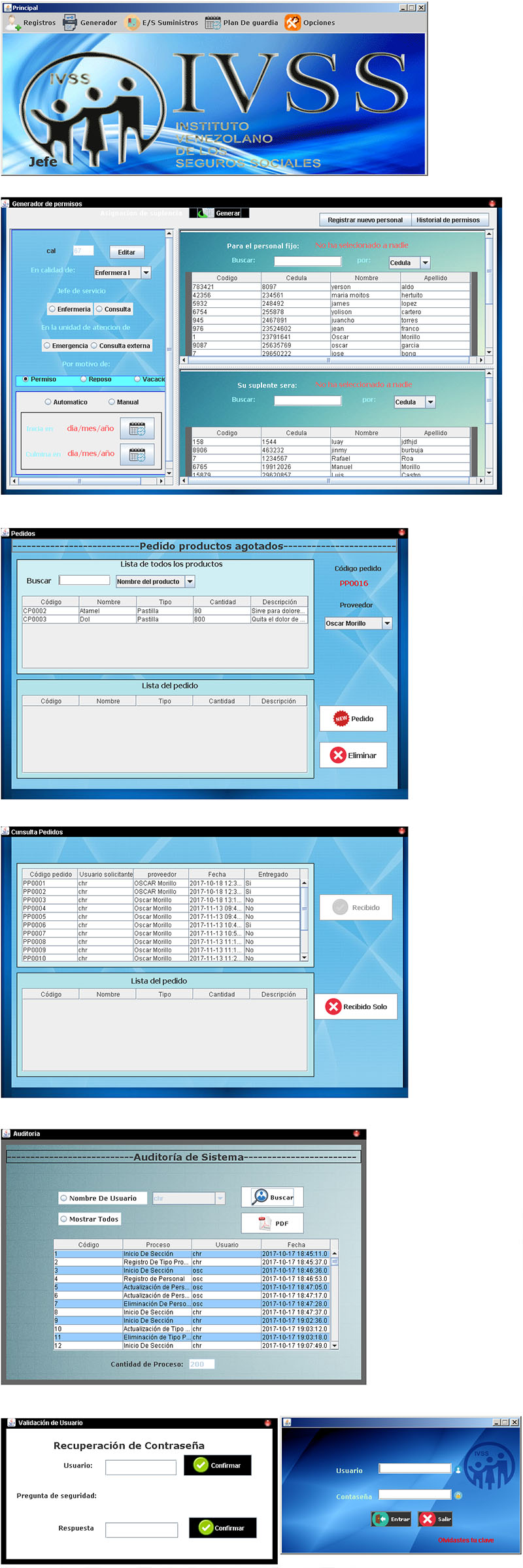Open calendar picker for Culmina en date

[137, 454]
